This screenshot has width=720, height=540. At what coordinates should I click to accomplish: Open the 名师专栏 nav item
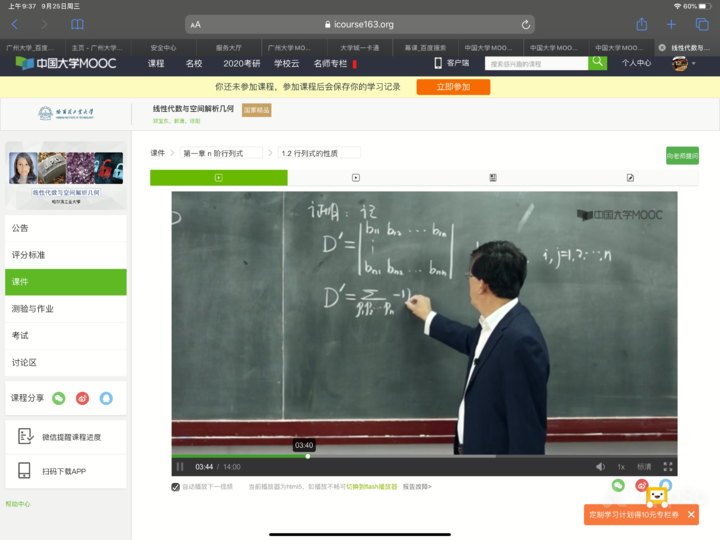click(331, 63)
